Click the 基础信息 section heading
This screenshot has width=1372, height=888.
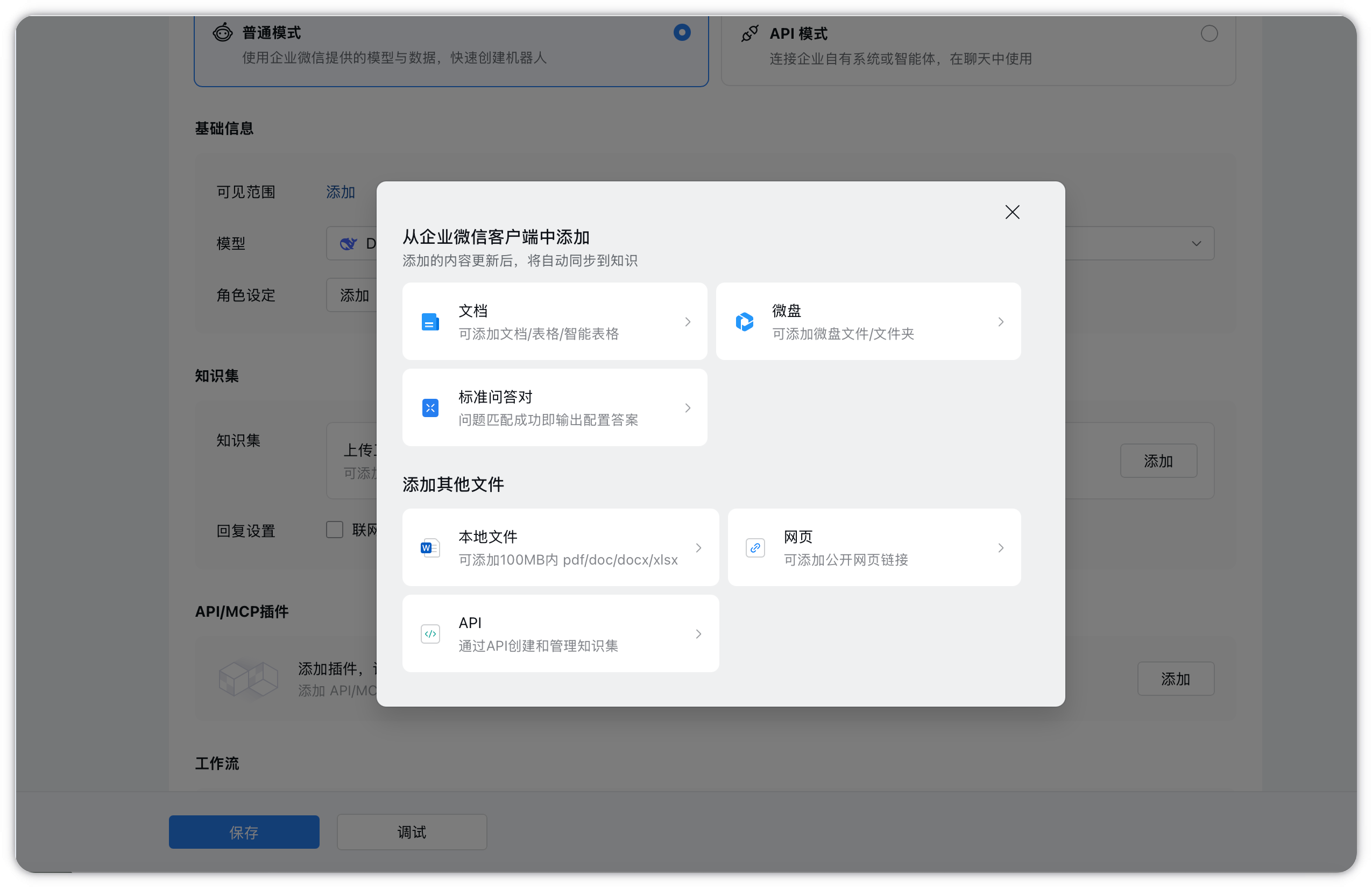(224, 128)
